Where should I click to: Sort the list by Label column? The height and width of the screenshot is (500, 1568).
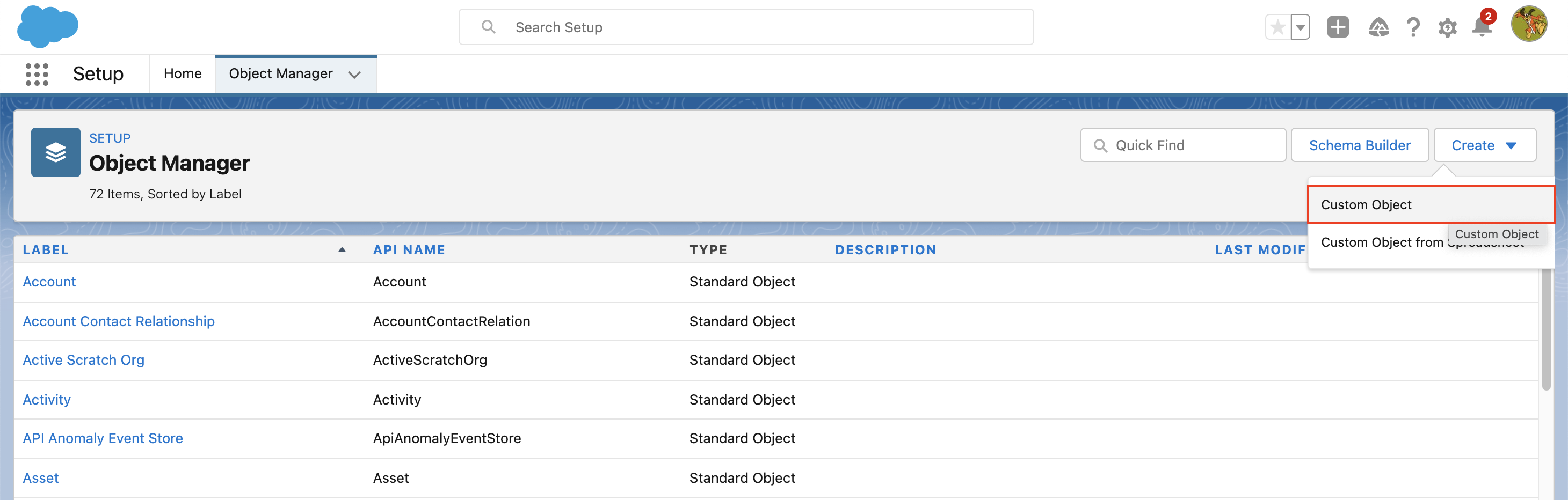pos(46,250)
